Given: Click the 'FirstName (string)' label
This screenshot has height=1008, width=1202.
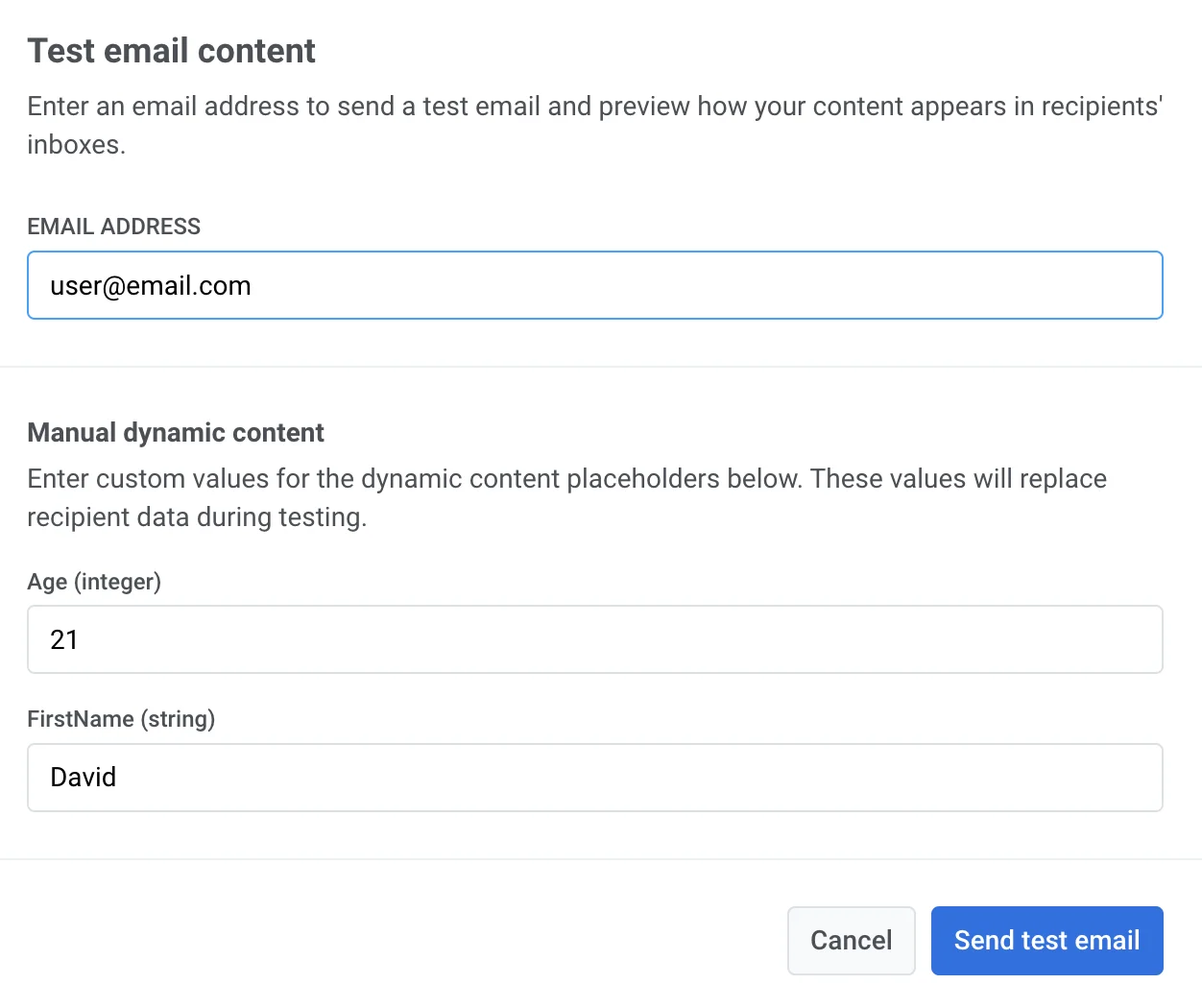Looking at the screenshot, I should pyautogui.click(x=121, y=719).
